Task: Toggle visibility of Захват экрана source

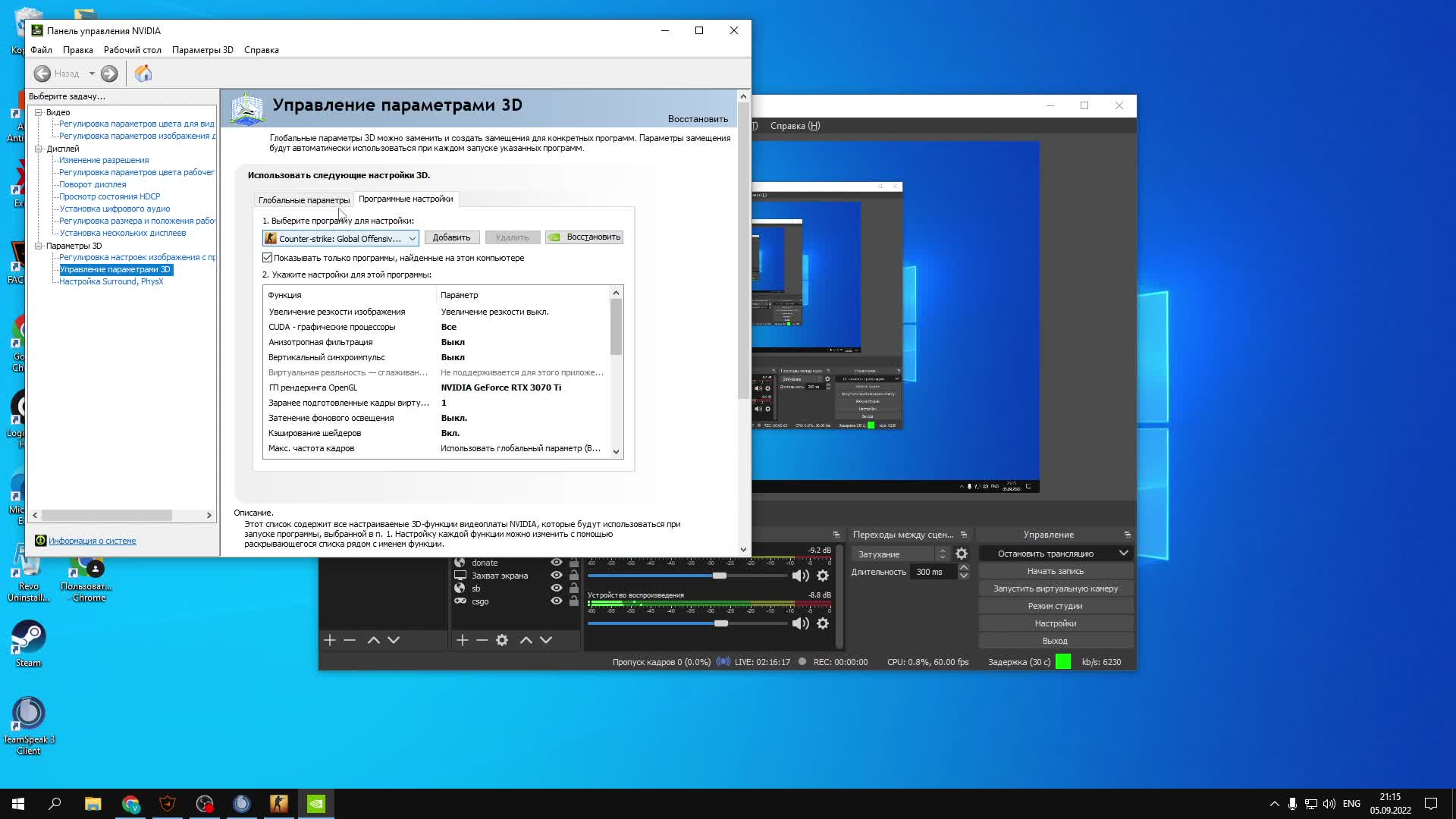Action: [557, 576]
